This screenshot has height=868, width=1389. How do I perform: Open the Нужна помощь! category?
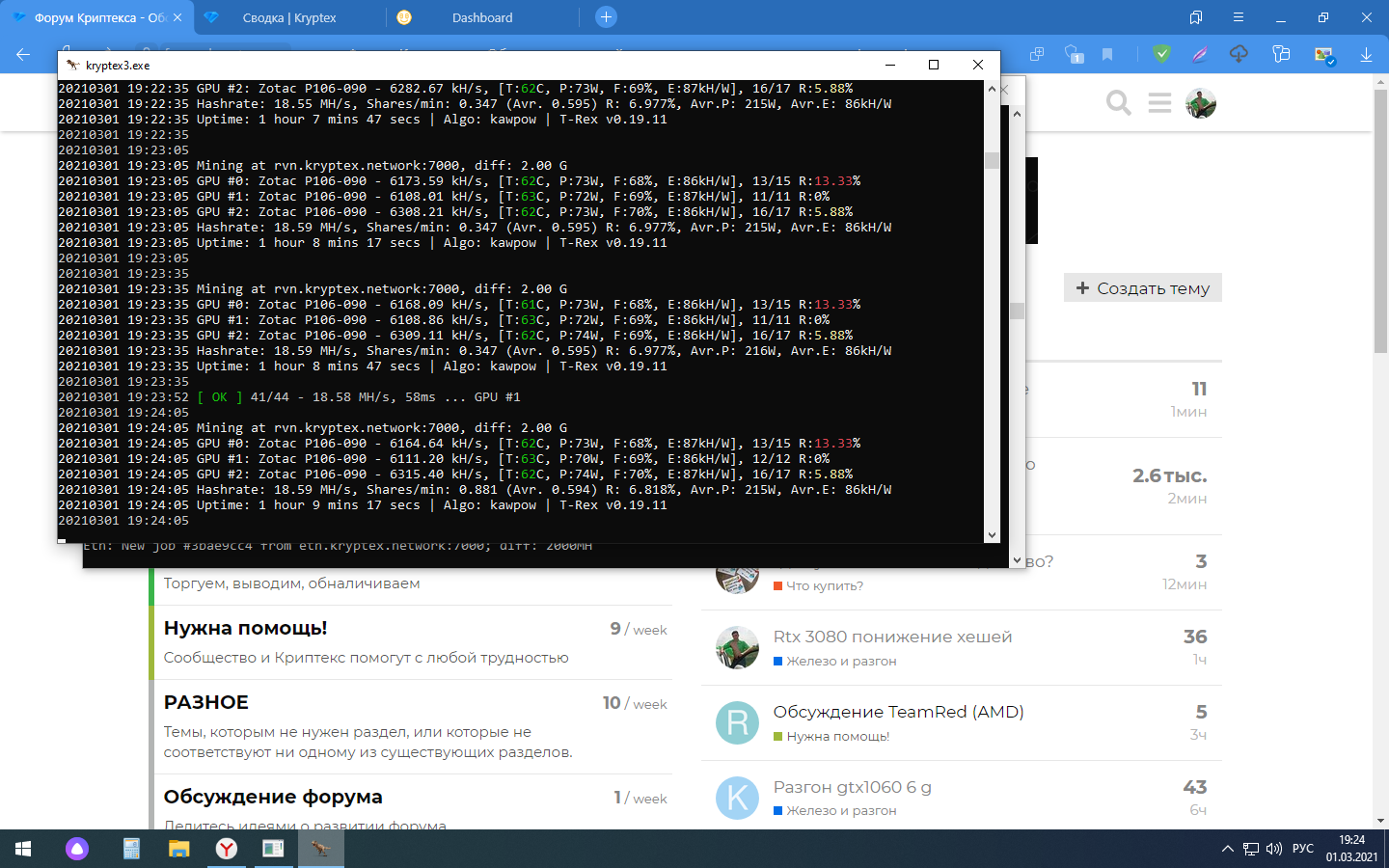[x=246, y=628]
